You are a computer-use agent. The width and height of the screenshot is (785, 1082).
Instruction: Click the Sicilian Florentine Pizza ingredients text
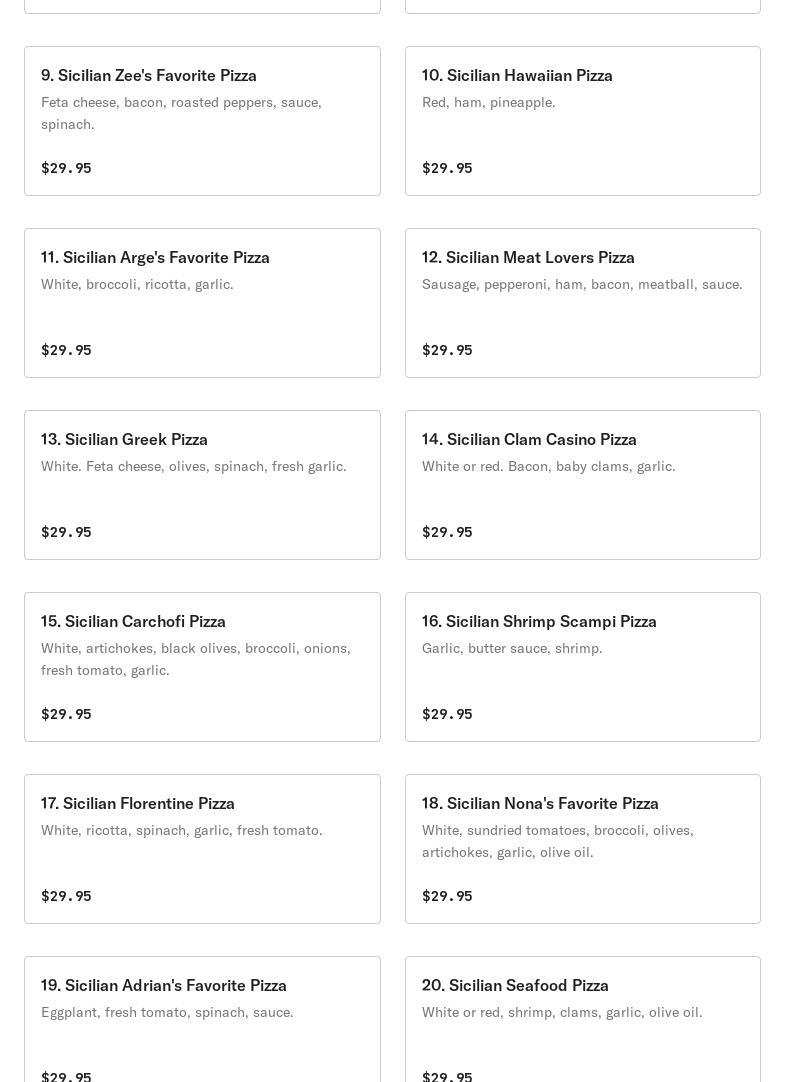(181, 831)
